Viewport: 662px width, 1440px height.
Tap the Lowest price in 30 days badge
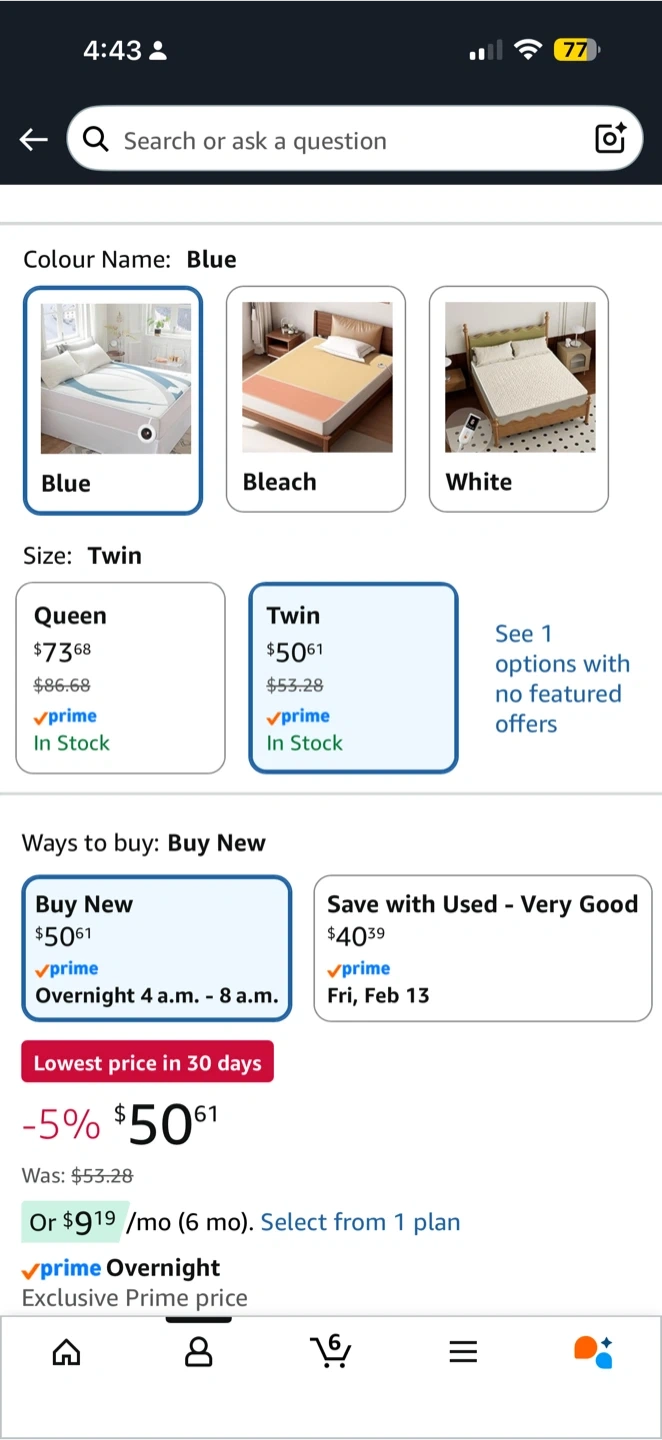[x=148, y=1063]
